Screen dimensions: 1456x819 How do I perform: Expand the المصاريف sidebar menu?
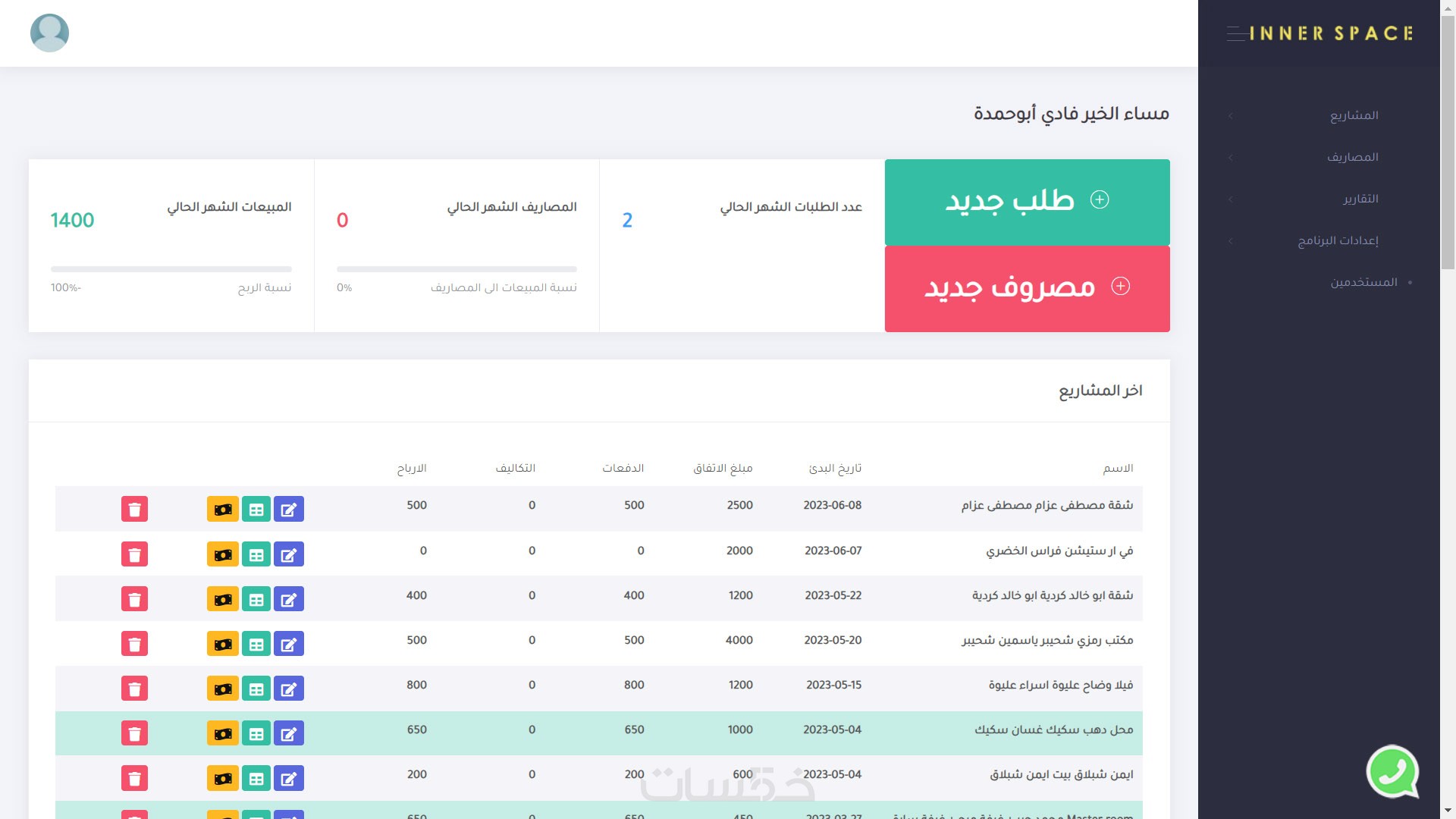pyautogui.click(x=1352, y=157)
